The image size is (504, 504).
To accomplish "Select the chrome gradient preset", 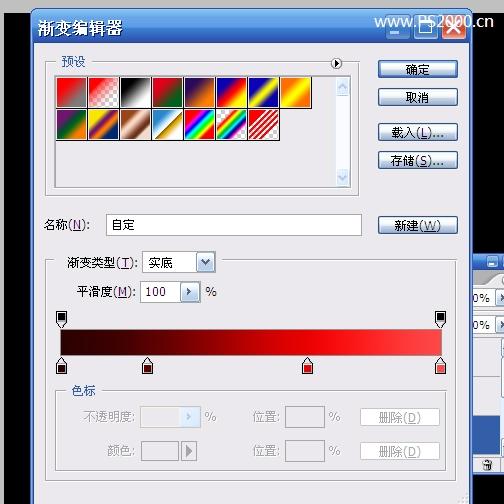I will click(x=167, y=124).
